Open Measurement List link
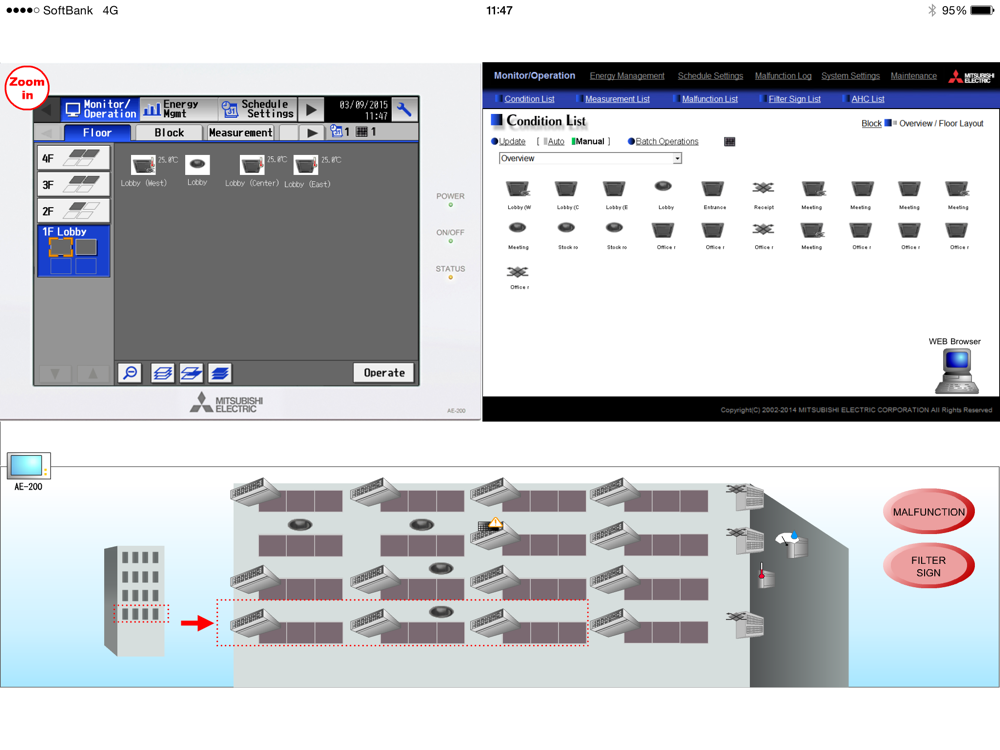The height and width of the screenshot is (750, 1000). pos(617,99)
